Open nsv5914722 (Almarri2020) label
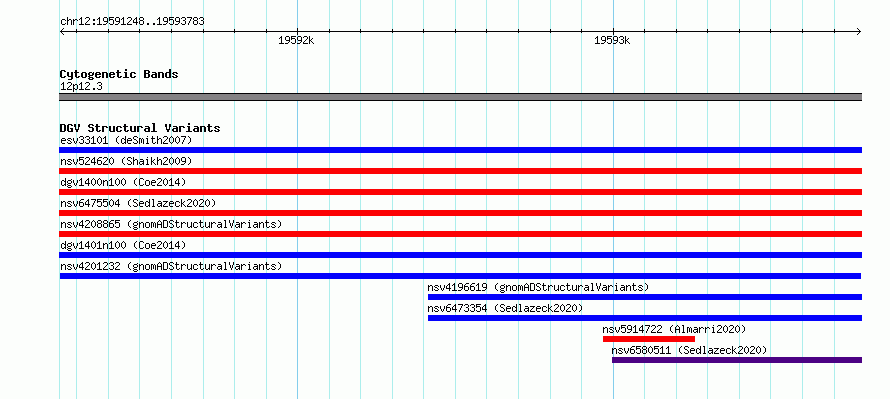The width and height of the screenshot is (890, 399). point(674,329)
